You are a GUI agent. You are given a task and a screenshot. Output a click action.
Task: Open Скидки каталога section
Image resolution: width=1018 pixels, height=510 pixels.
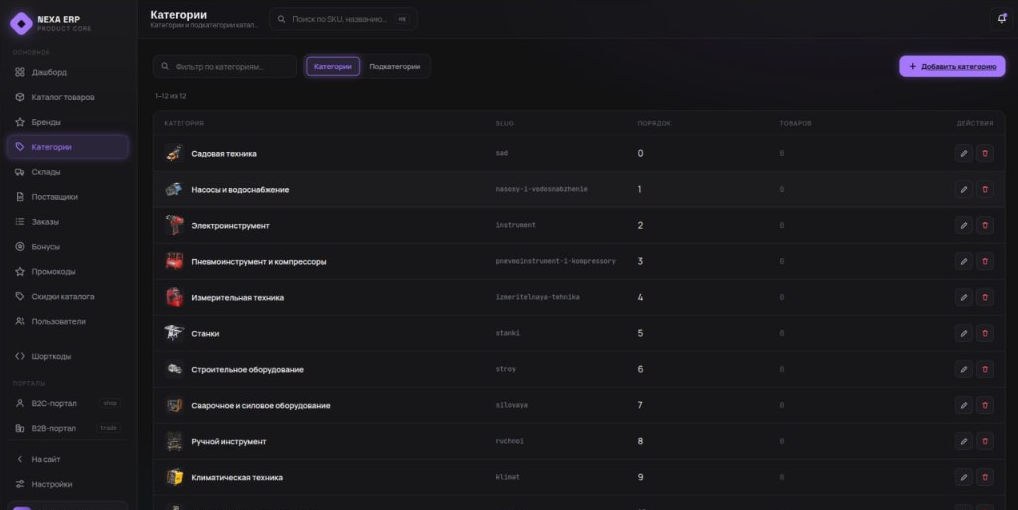coord(68,297)
